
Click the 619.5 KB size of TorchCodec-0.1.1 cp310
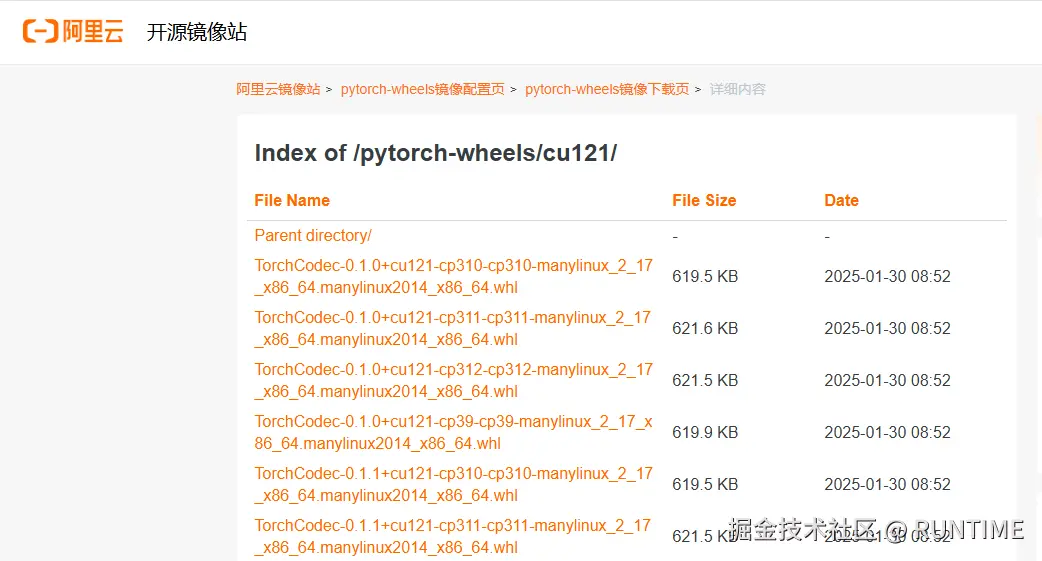click(x=705, y=484)
